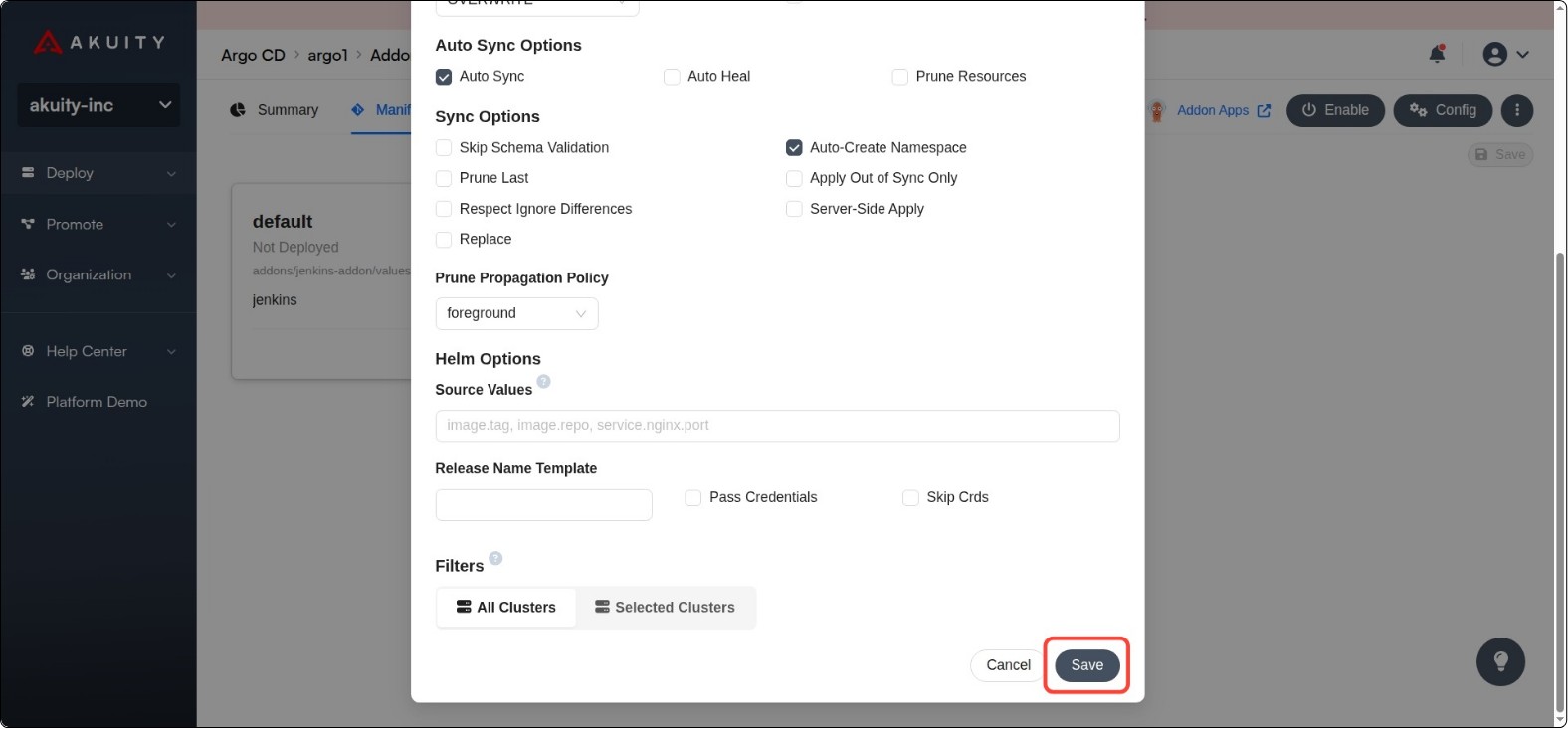Viewport: 1568px width, 729px height.
Task: Check Respect Ignore Differences
Action: [x=444, y=209]
